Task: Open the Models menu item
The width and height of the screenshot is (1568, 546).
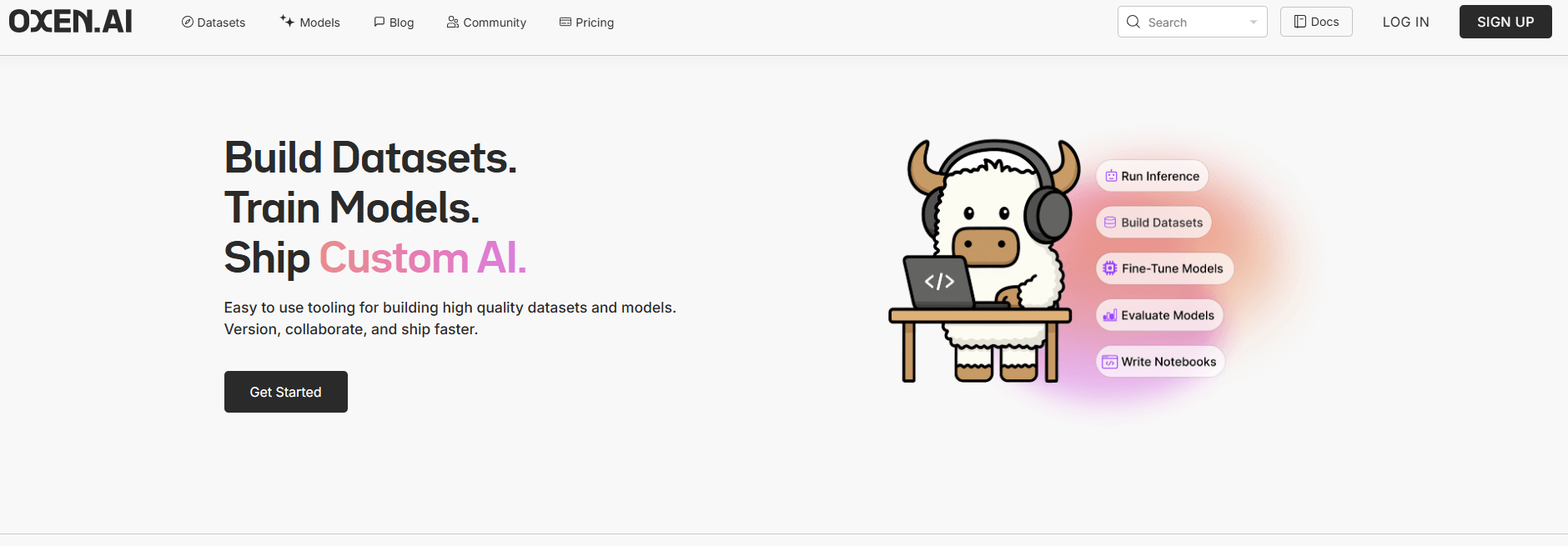Action: pyautogui.click(x=319, y=23)
